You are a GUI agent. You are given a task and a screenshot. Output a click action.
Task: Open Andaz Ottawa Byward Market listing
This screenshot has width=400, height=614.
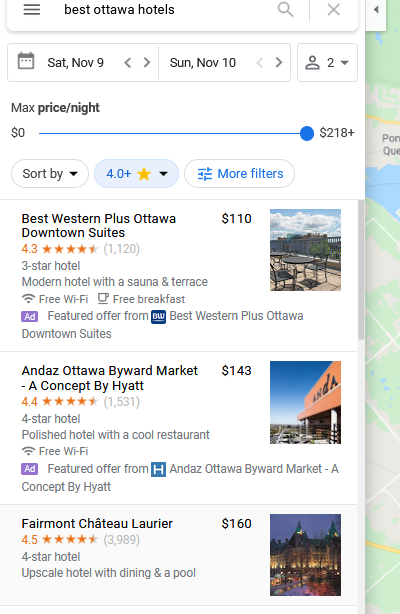(110, 378)
